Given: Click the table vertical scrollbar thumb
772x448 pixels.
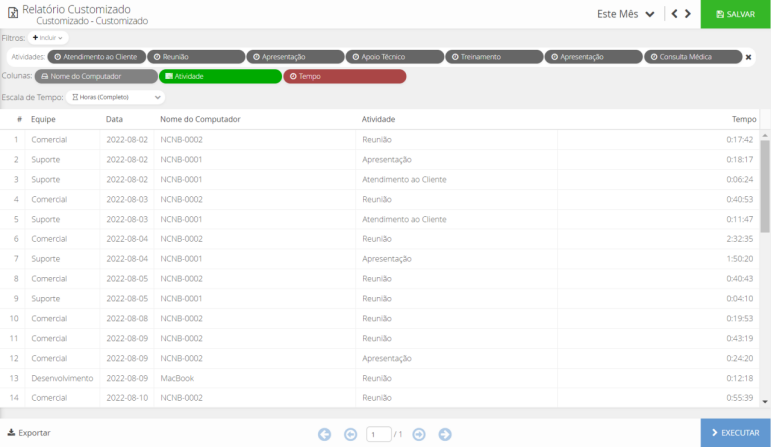Looking at the screenshot, I should (765, 186).
